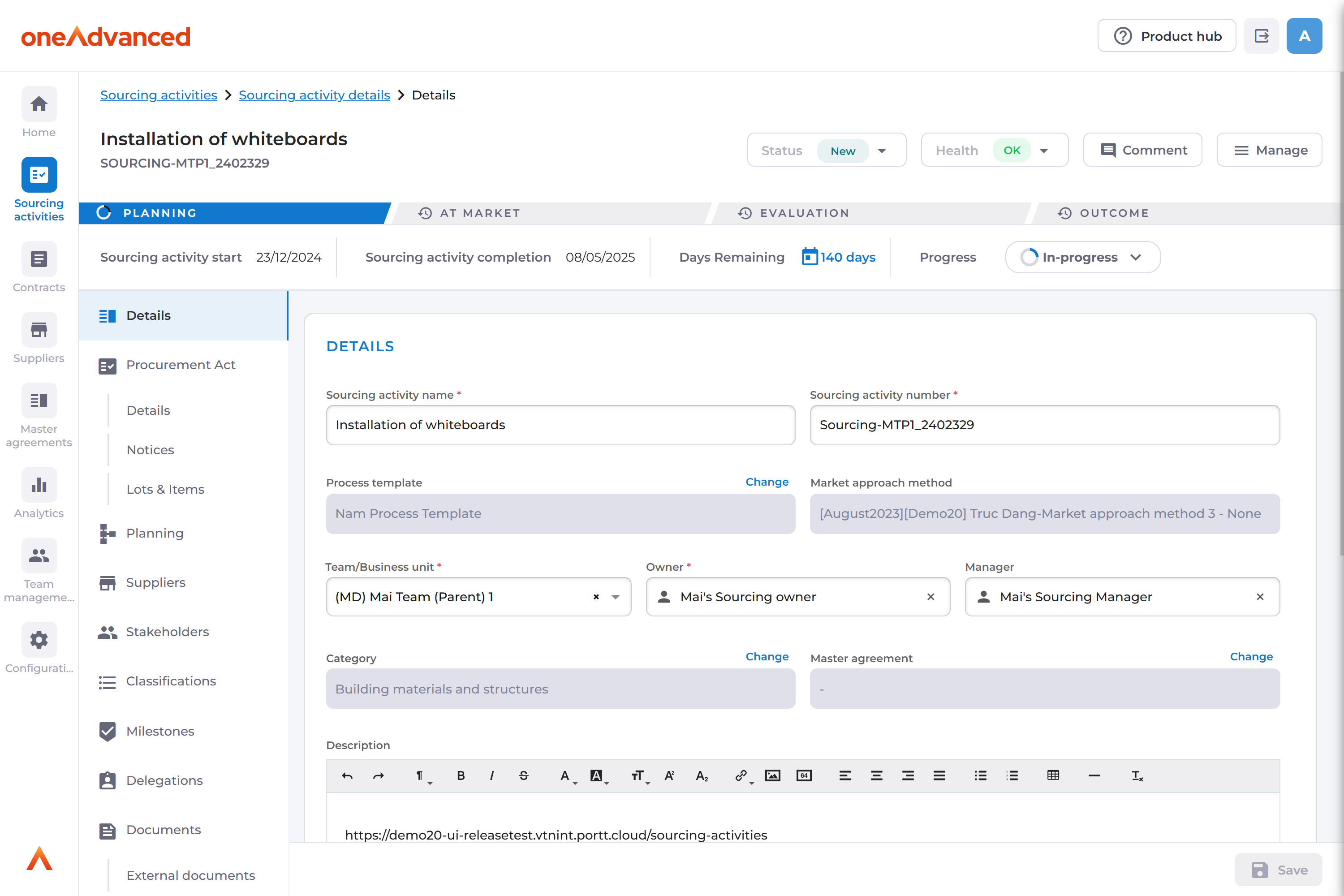1344x896 pixels.
Task: Click the Insert image icon
Action: click(x=772, y=775)
